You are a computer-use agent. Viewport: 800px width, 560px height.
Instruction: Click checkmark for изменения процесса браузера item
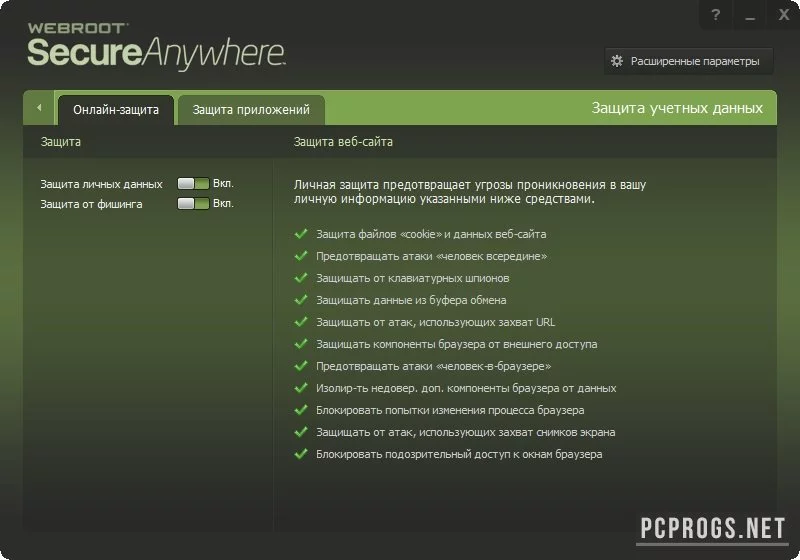[301, 410]
